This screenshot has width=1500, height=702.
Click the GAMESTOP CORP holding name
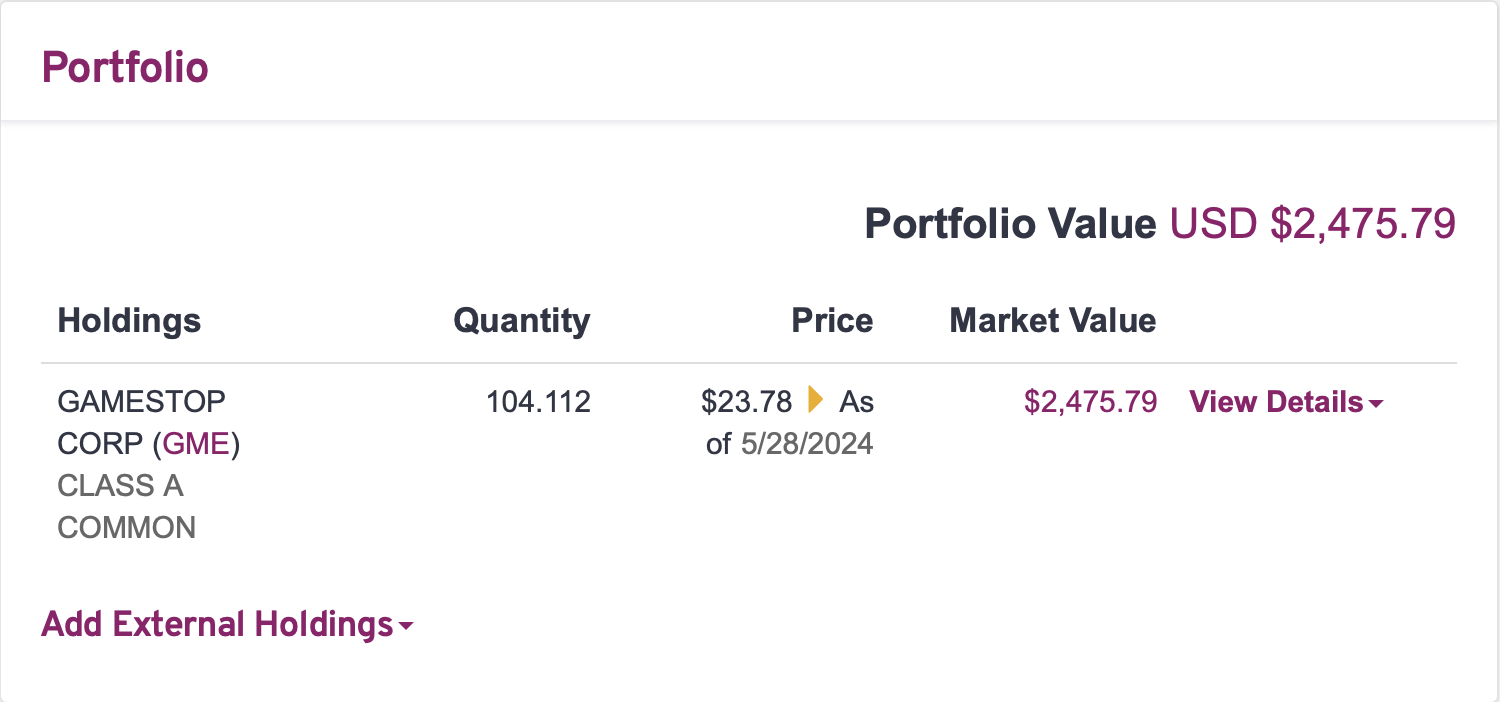tap(141, 401)
